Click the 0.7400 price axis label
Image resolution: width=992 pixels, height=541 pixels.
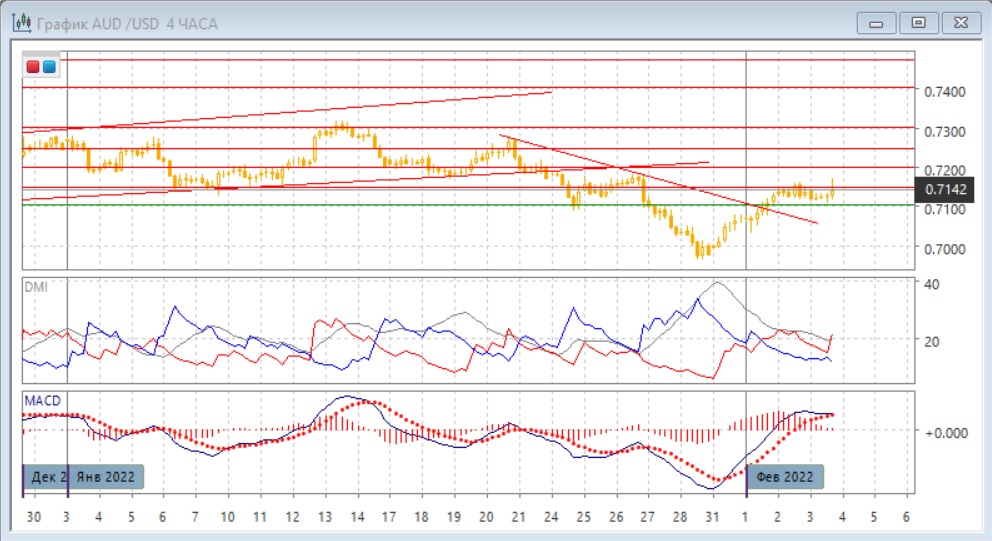(944, 92)
